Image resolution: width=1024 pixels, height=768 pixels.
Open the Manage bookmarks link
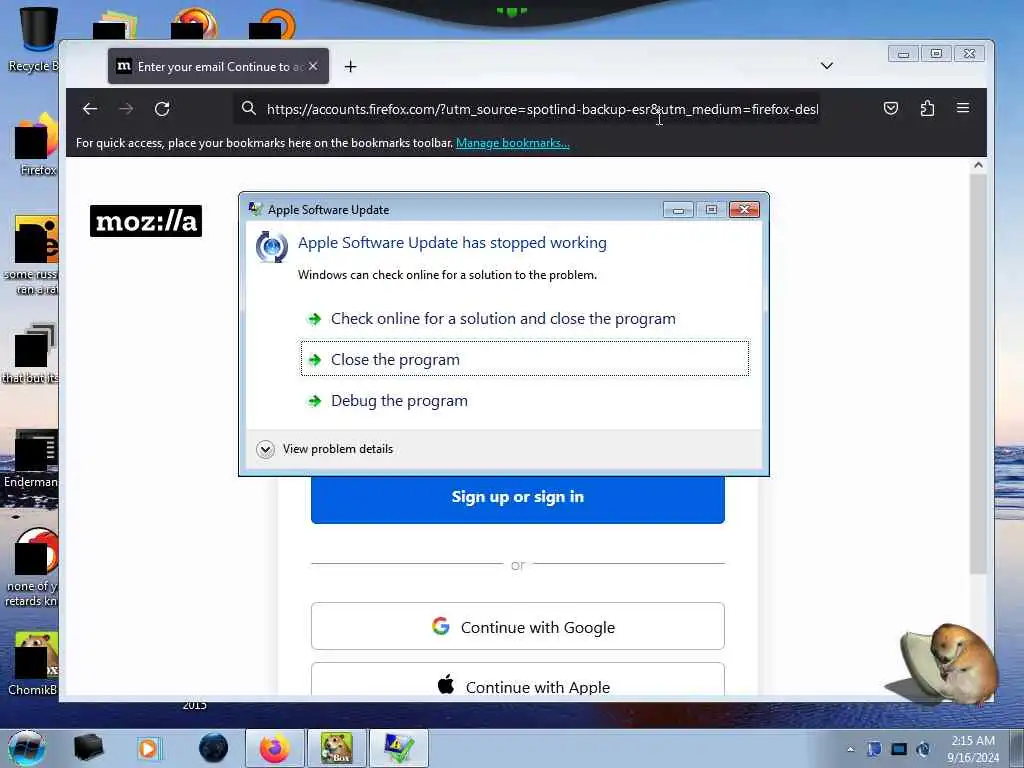[513, 143]
